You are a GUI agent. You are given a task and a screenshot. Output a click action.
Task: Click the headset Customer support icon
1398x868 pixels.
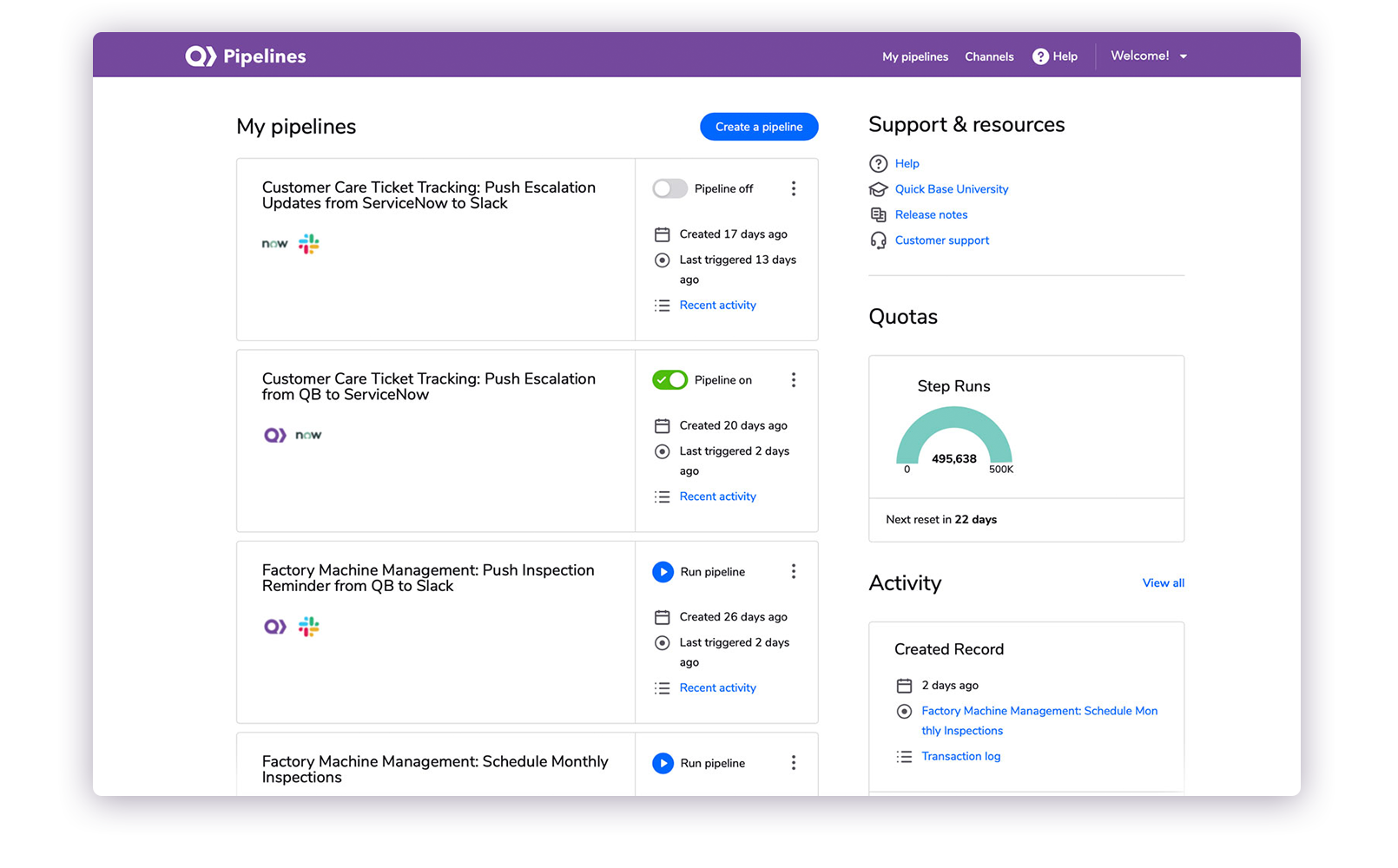[x=878, y=240]
